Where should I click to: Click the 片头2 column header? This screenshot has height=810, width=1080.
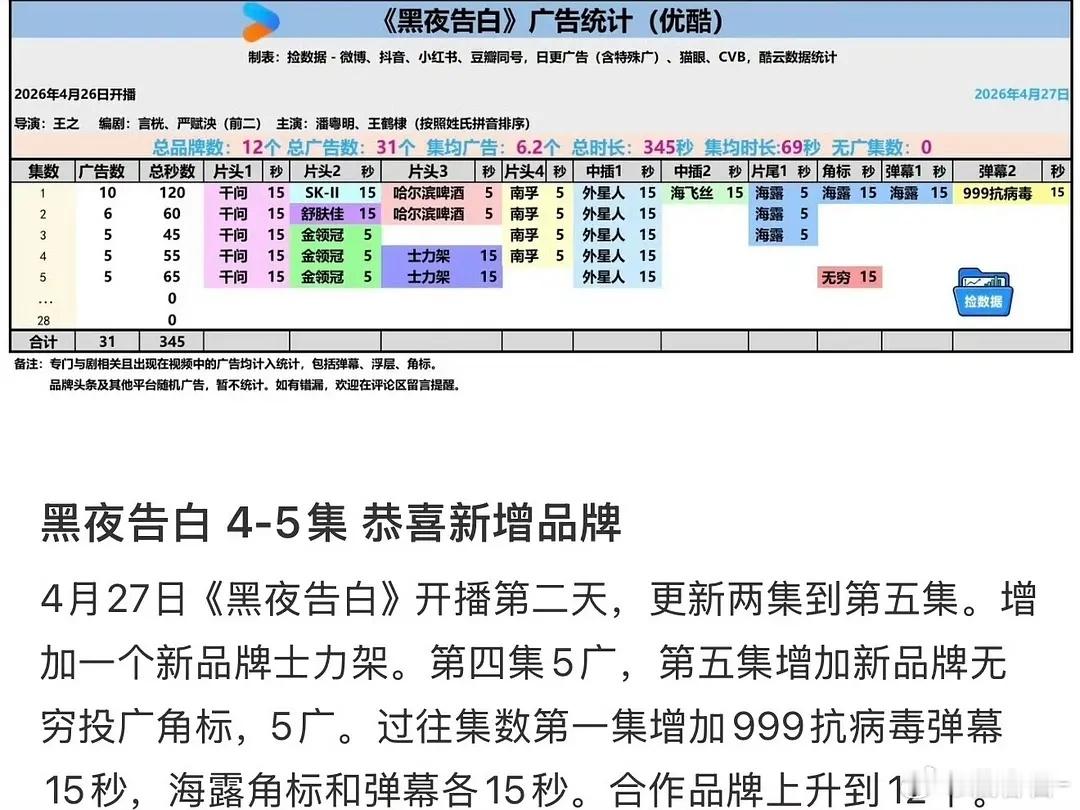click(322, 171)
